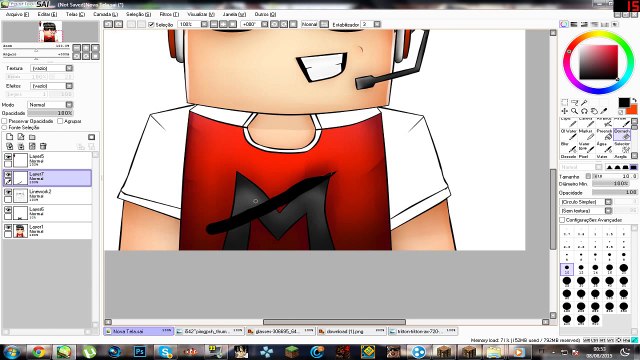This screenshot has width=640, height=360.
Task: Open the Visualizar menu
Action: click(201, 14)
